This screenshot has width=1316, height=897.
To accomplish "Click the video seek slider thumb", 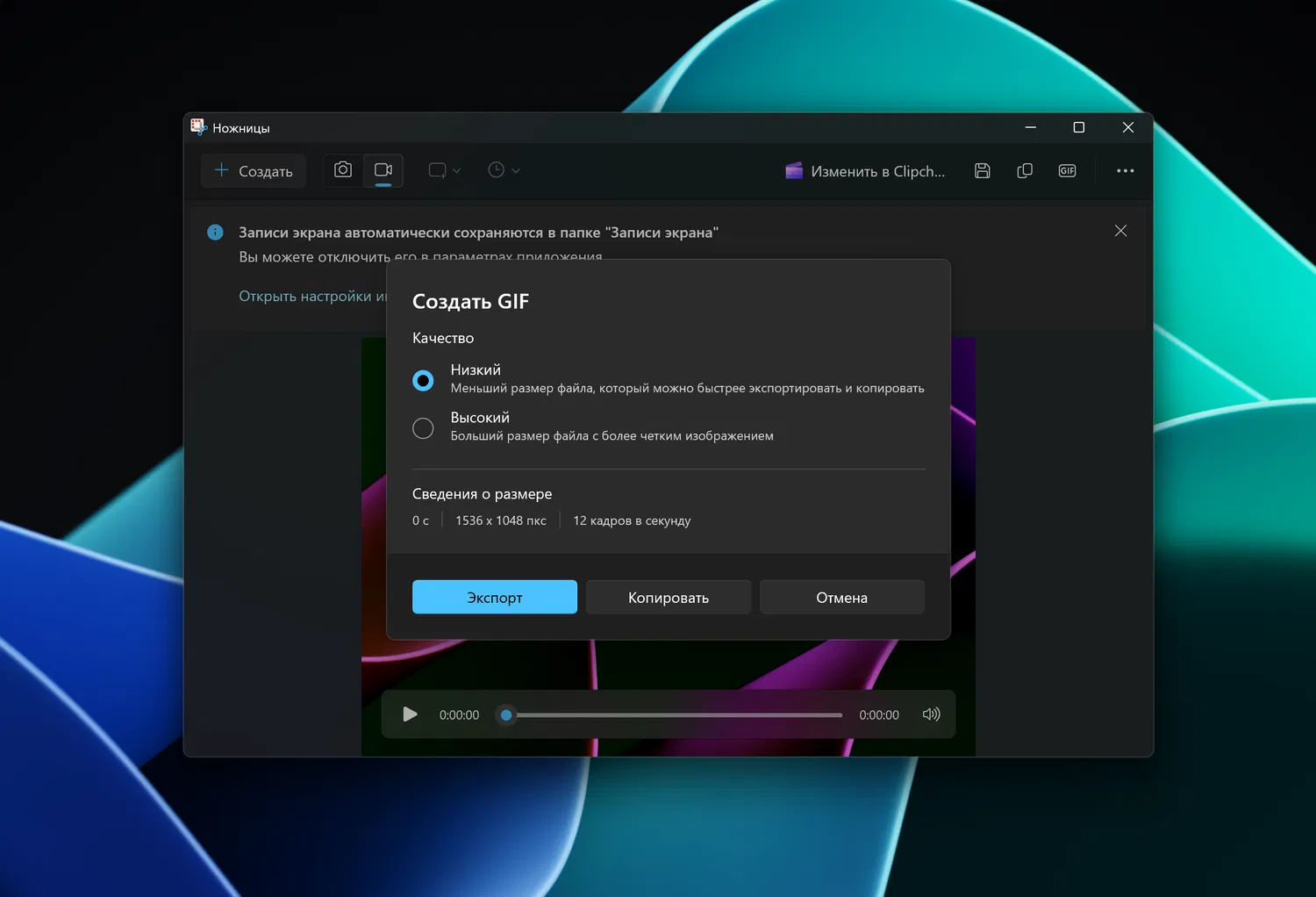I will pos(506,715).
